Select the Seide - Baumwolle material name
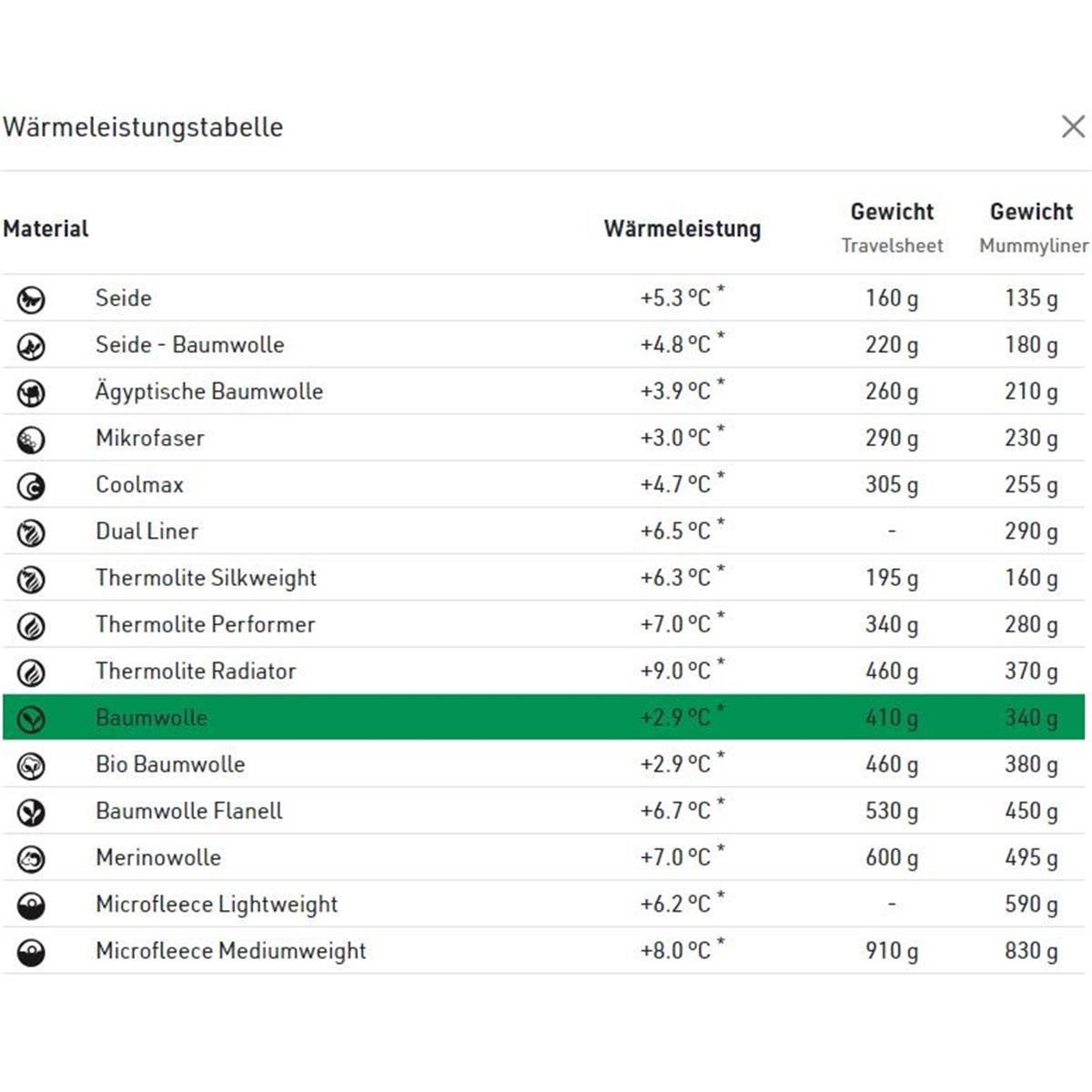 point(190,344)
